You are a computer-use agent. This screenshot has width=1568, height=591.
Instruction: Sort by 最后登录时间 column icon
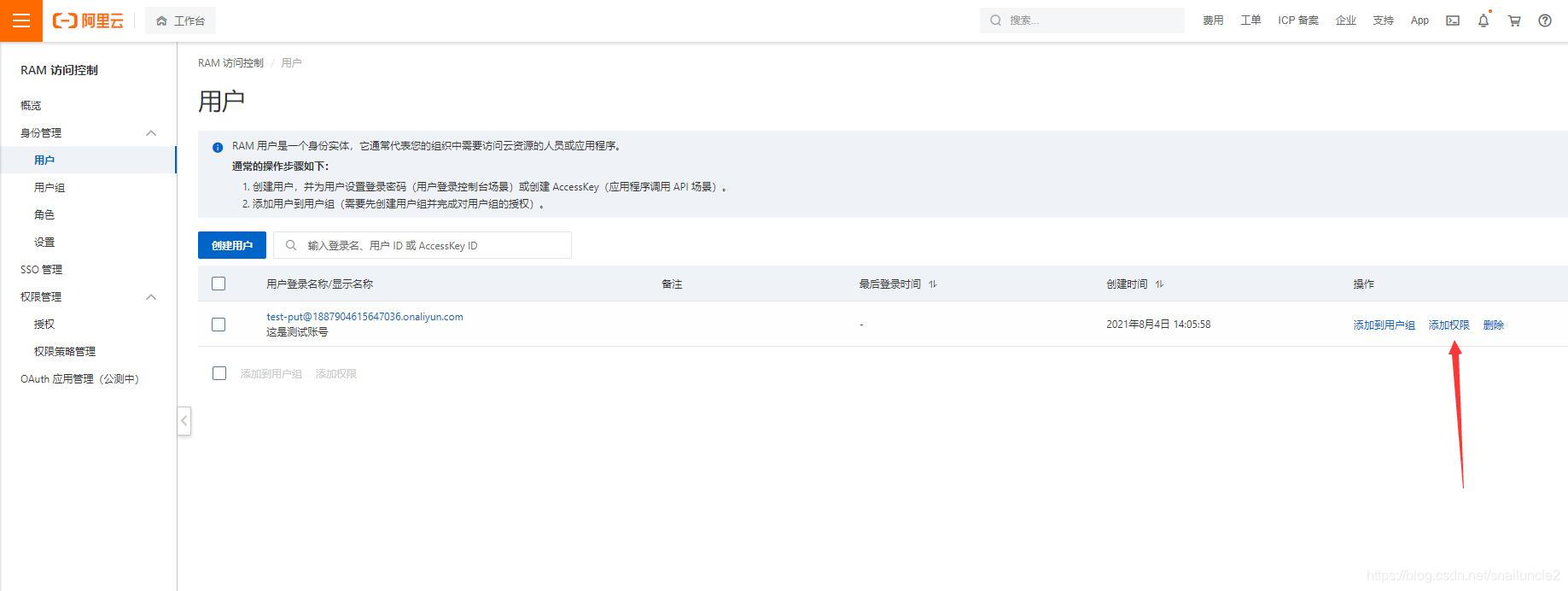point(933,284)
